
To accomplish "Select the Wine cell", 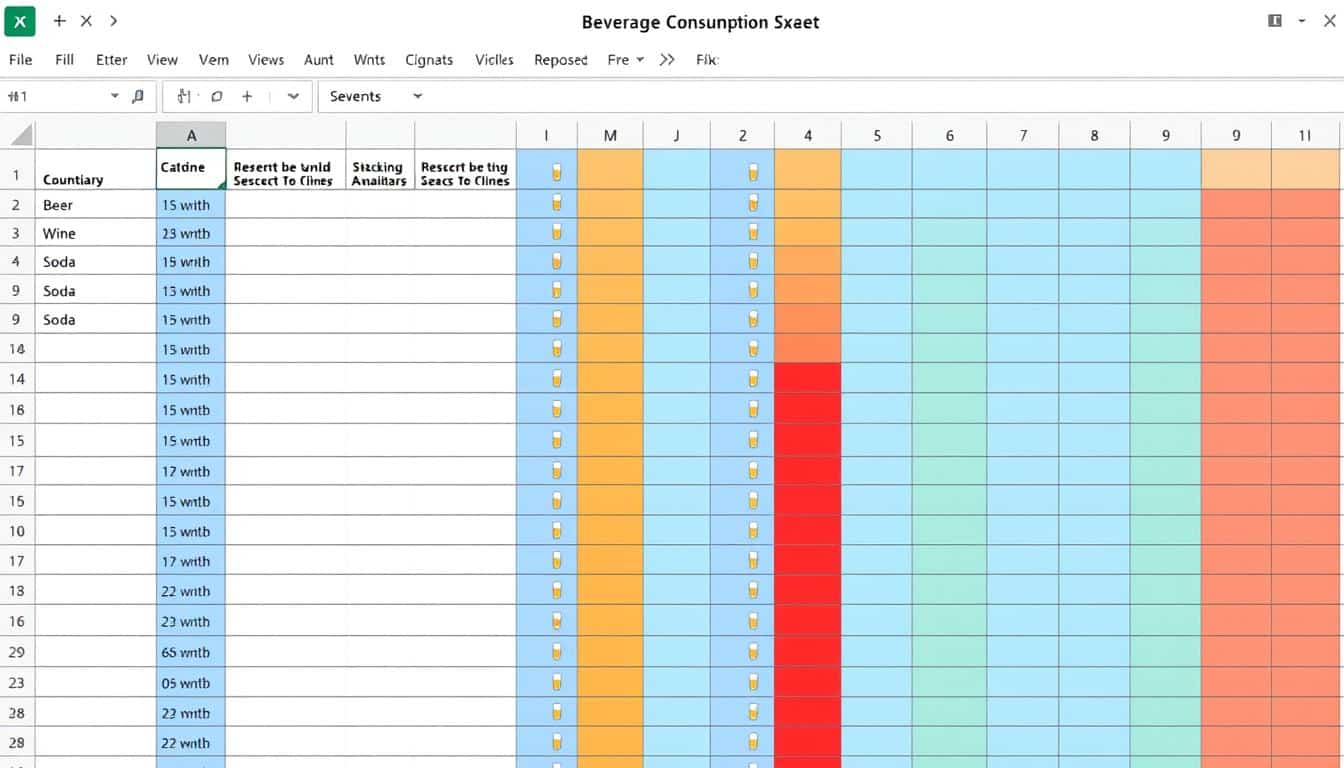I will (95, 233).
